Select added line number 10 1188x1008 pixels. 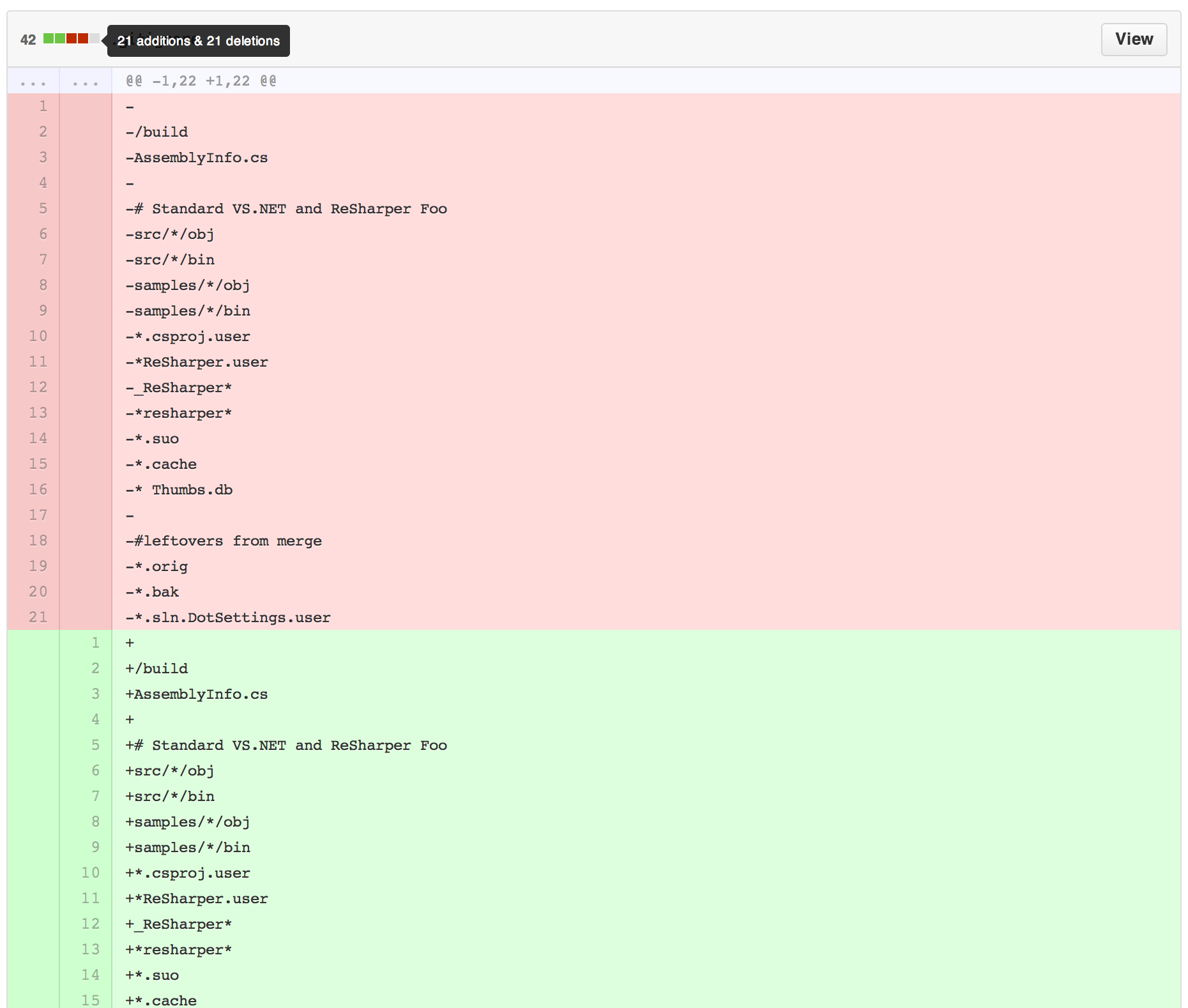[91, 873]
